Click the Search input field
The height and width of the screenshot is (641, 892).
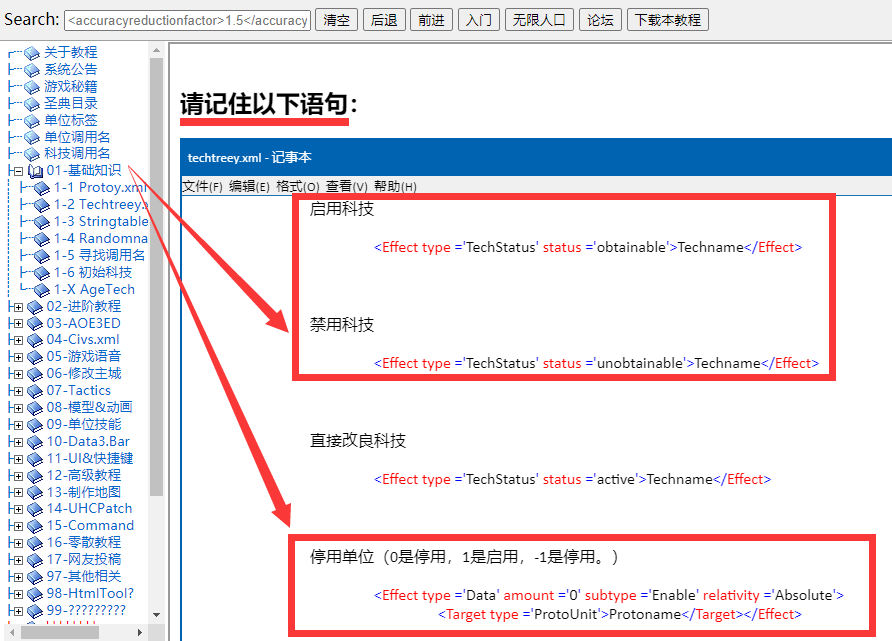[x=187, y=20]
